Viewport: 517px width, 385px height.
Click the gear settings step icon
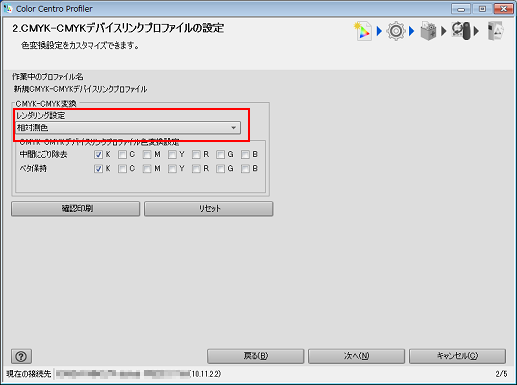(396, 31)
